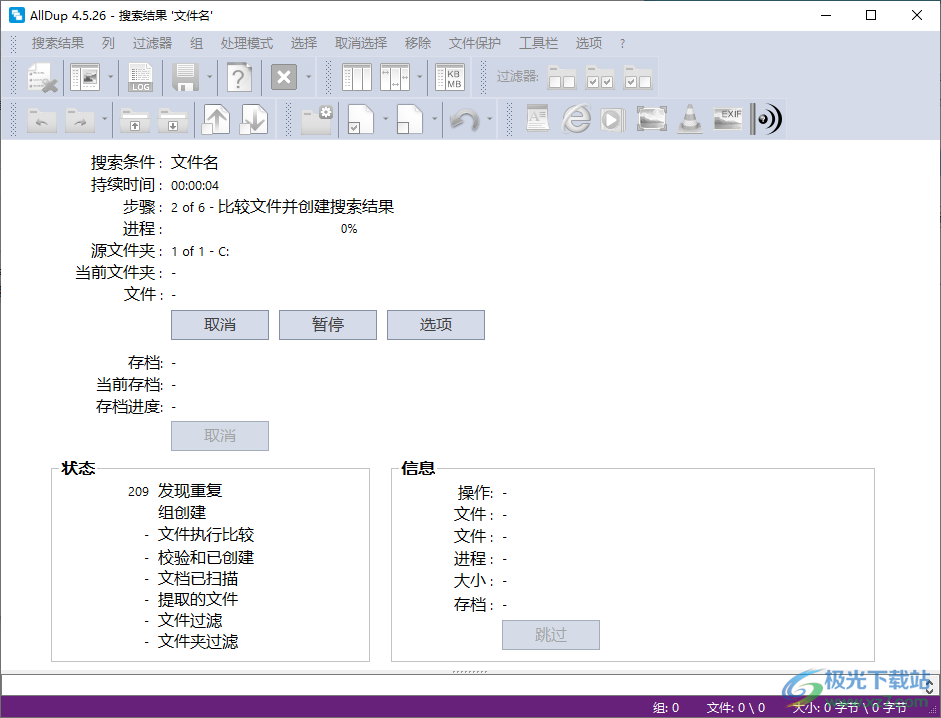Click the folder forward arrow icon
The height and width of the screenshot is (718, 941).
click(x=80, y=119)
